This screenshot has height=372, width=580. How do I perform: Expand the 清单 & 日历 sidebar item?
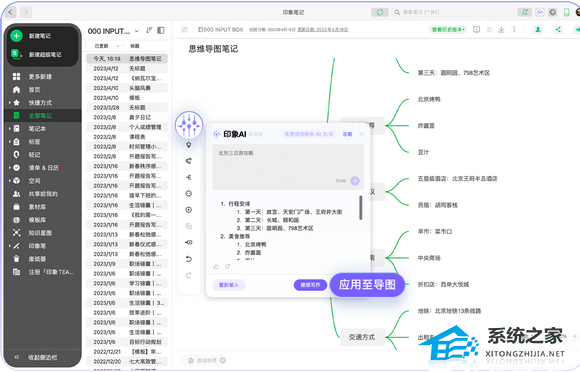coord(10,168)
